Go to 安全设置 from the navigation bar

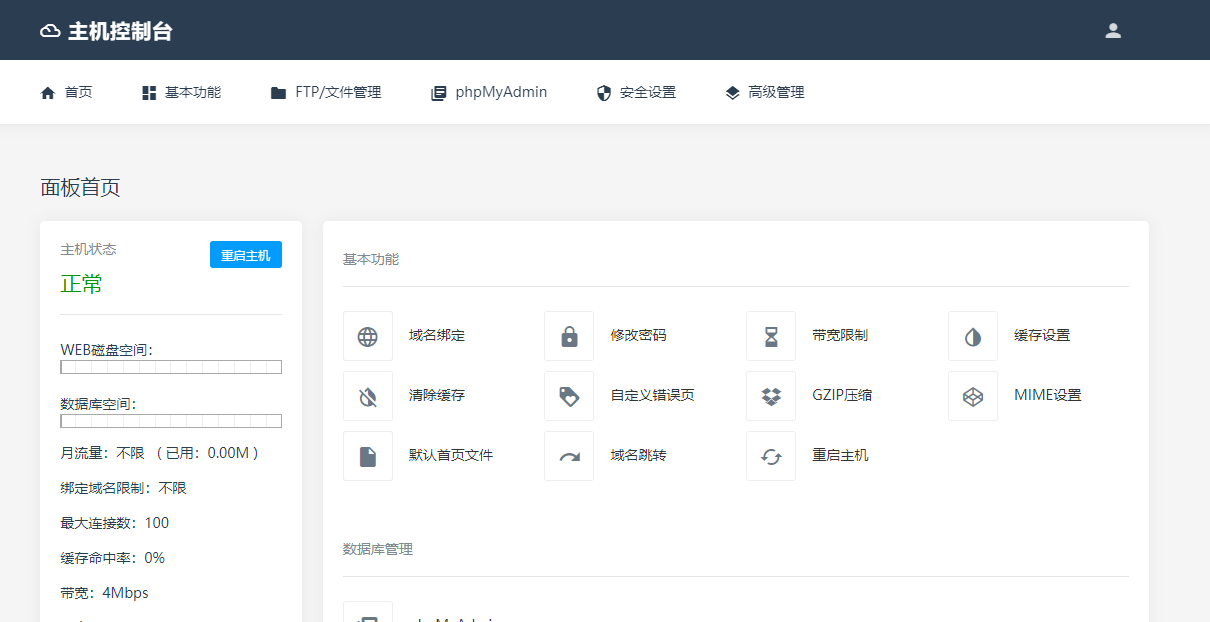(636, 92)
